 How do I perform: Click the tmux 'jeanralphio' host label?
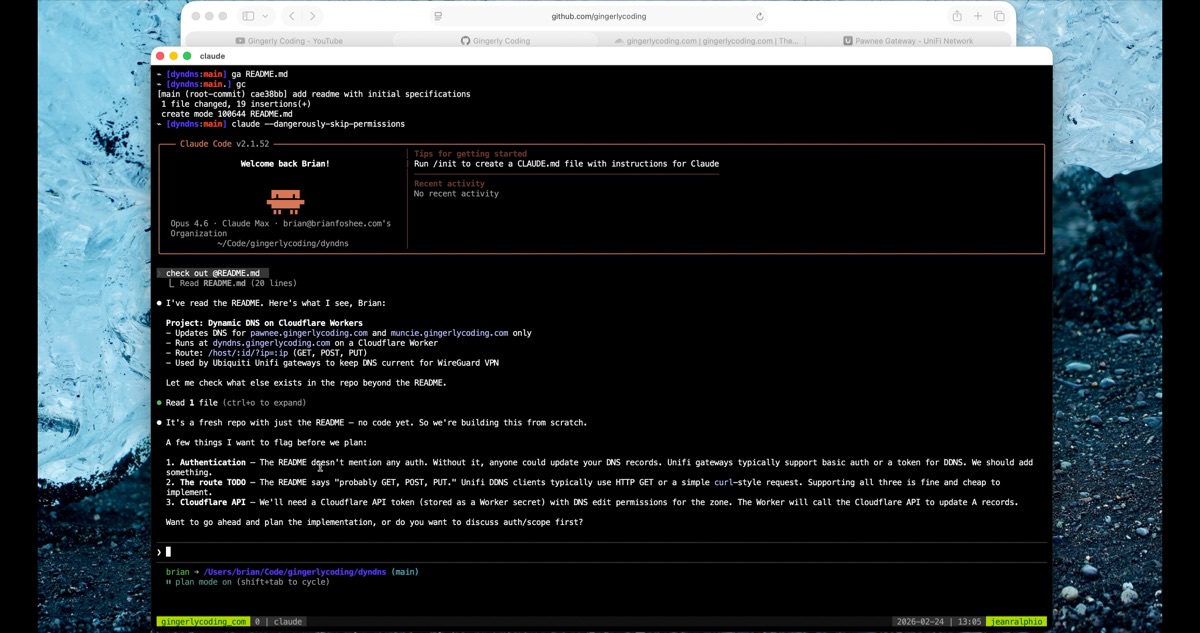(1017, 622)
